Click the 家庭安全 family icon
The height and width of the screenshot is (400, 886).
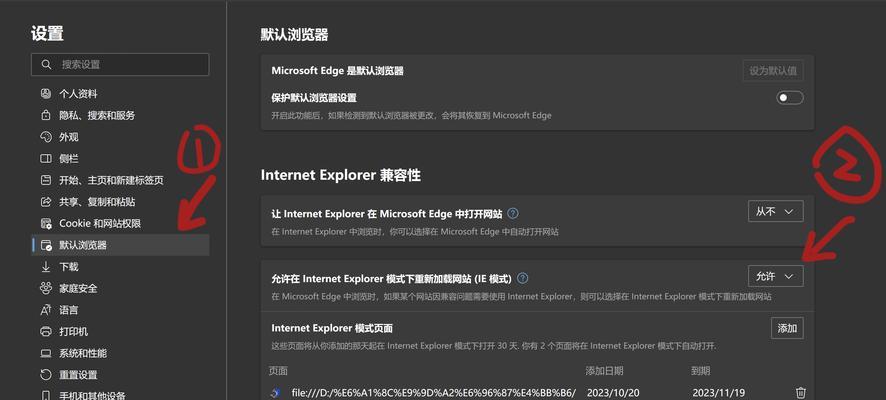(x=46, y=288)
